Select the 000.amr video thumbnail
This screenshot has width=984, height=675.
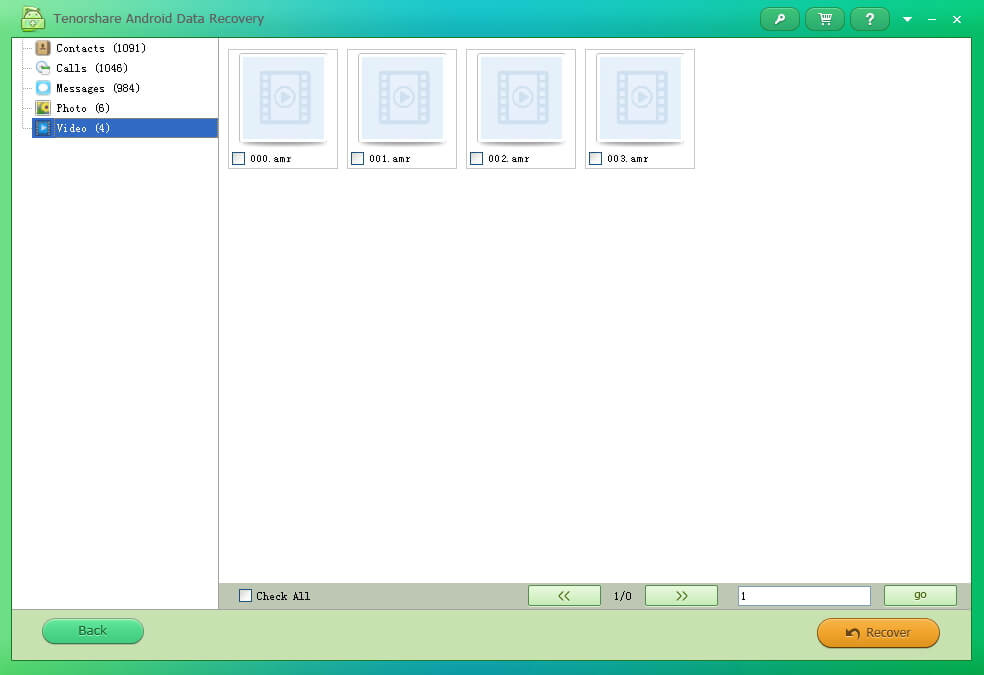click(284, 97)
